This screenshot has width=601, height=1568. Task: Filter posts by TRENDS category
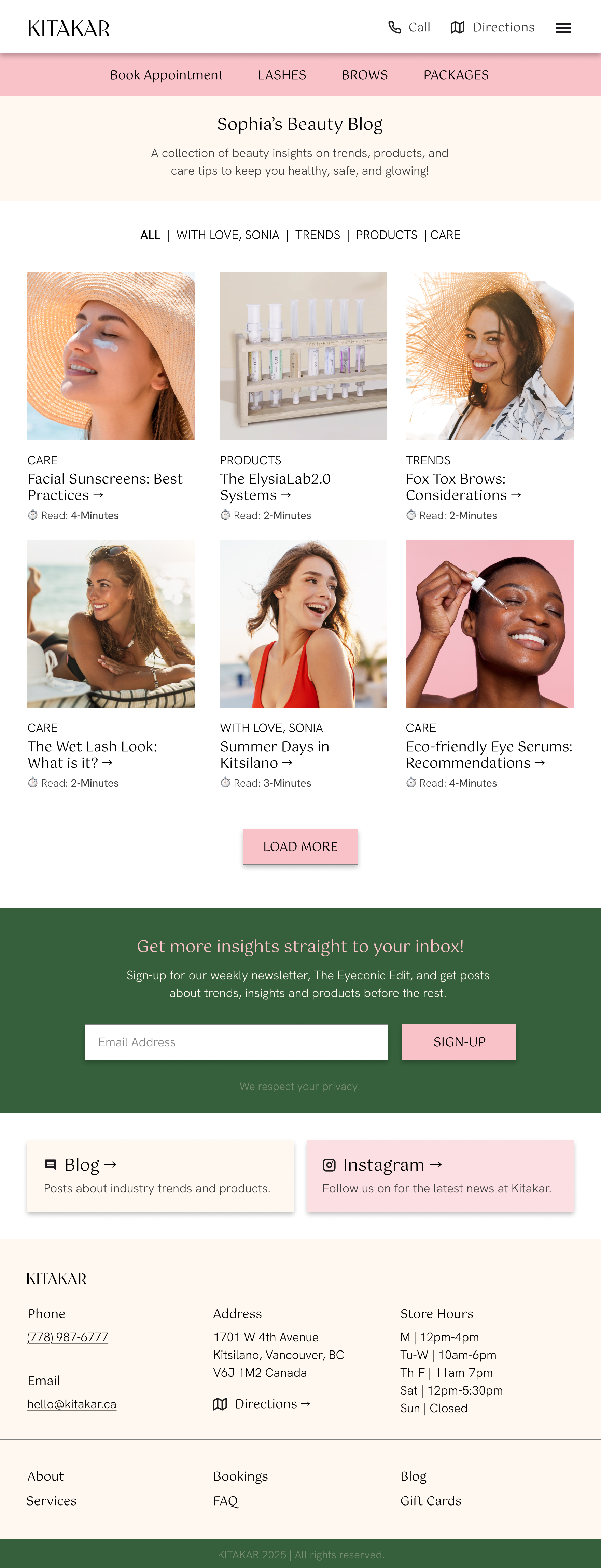click(x=318, y=235)
